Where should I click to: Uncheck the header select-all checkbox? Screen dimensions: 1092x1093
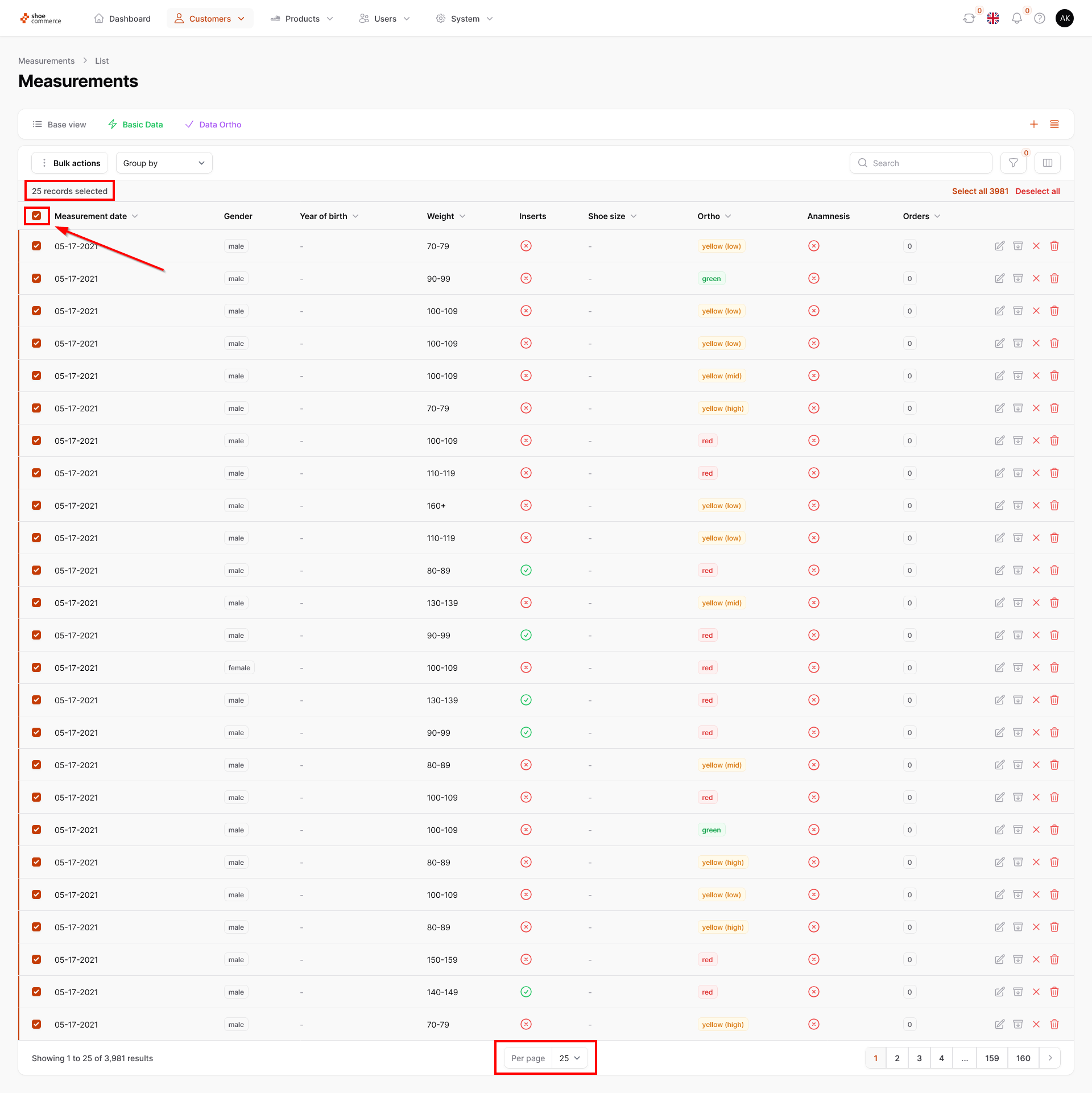(37, 216)
